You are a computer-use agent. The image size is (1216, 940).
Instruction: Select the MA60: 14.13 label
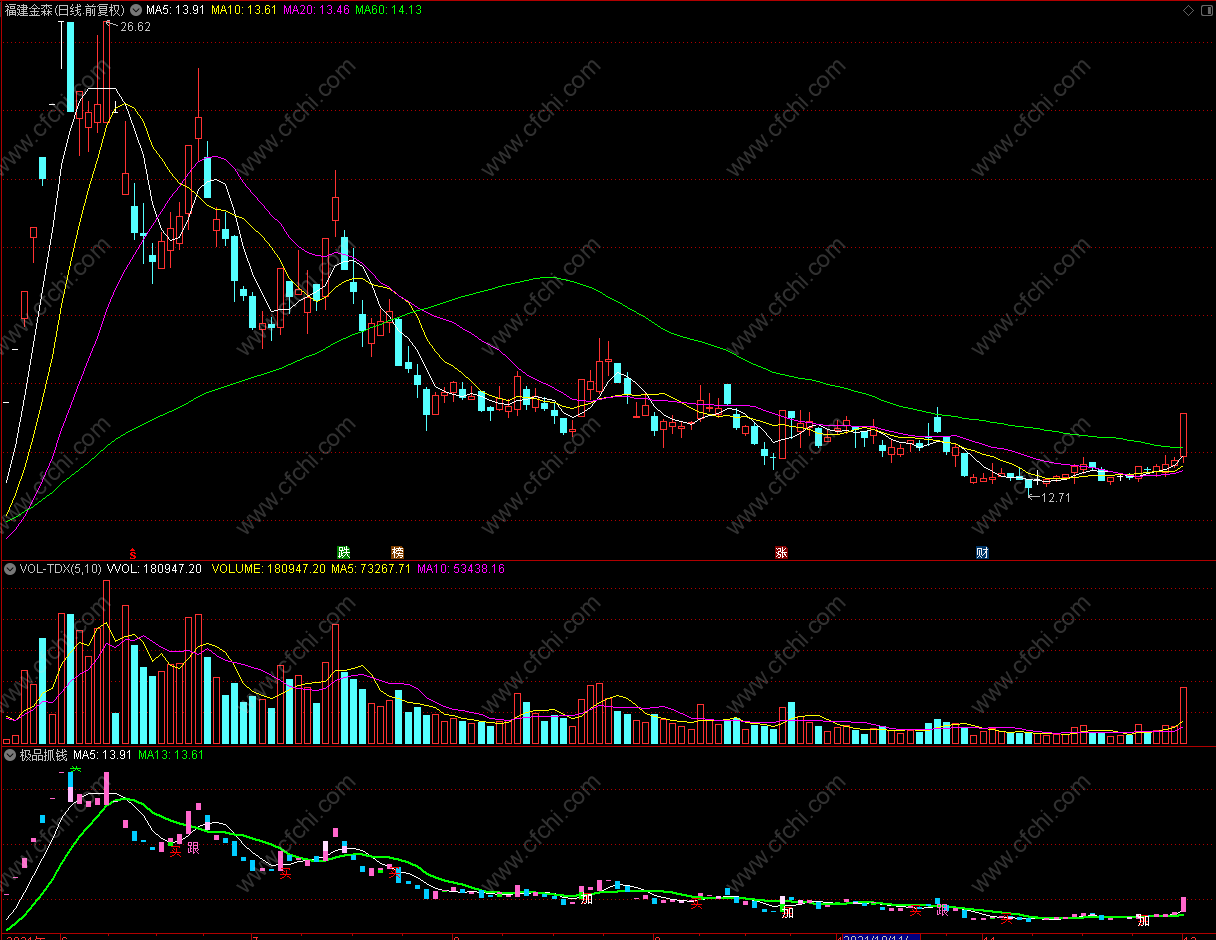(x=388, y=9)
